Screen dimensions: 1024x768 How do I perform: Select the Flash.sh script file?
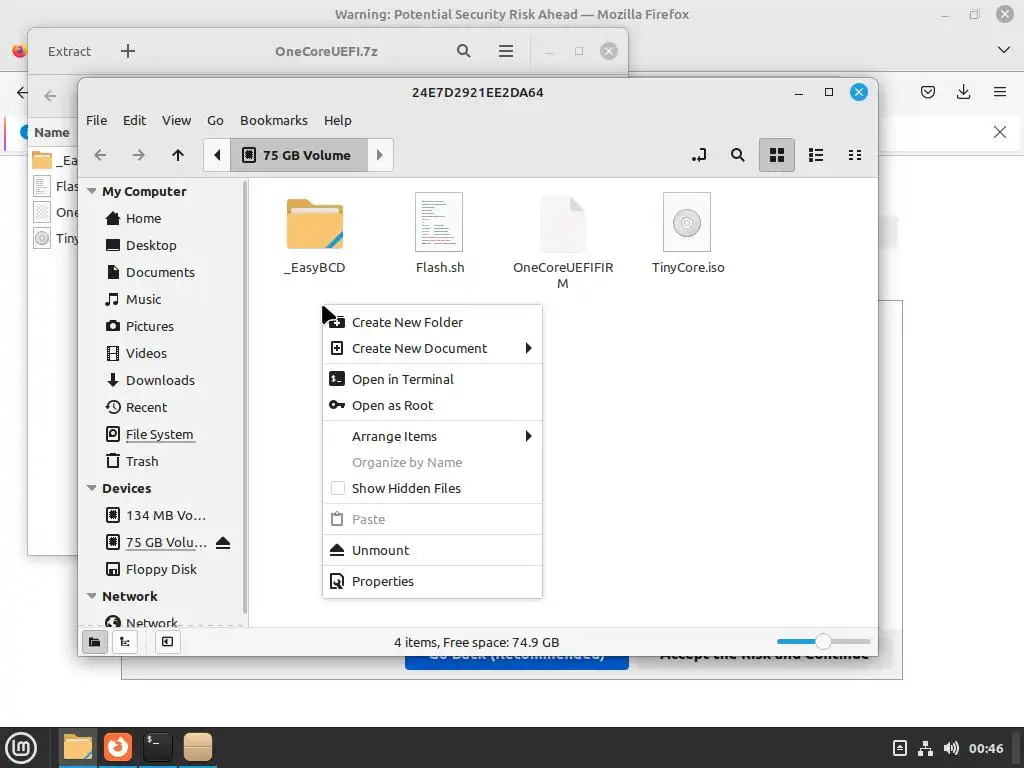(x=440, y=234)
